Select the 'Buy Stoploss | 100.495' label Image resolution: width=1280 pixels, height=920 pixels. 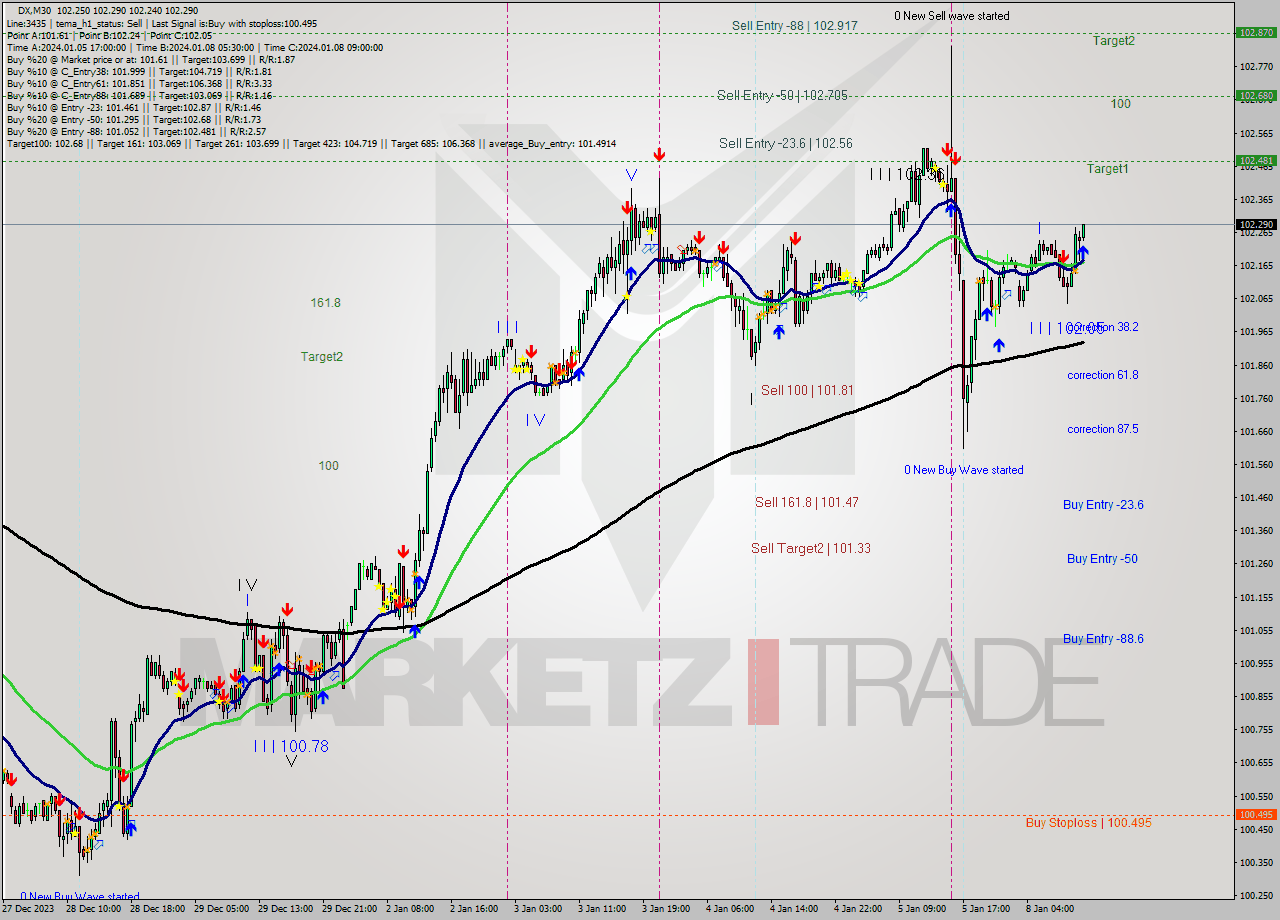pos(1089,823)
